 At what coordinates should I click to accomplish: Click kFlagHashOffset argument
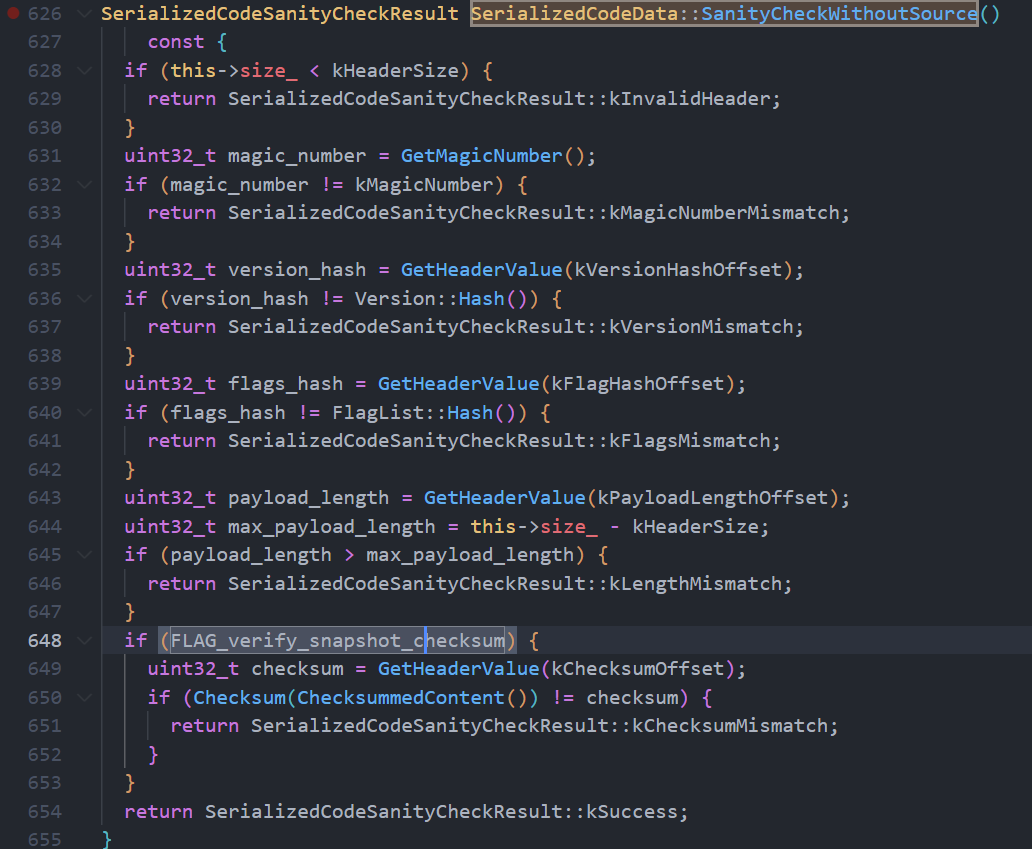coord(638,384)
